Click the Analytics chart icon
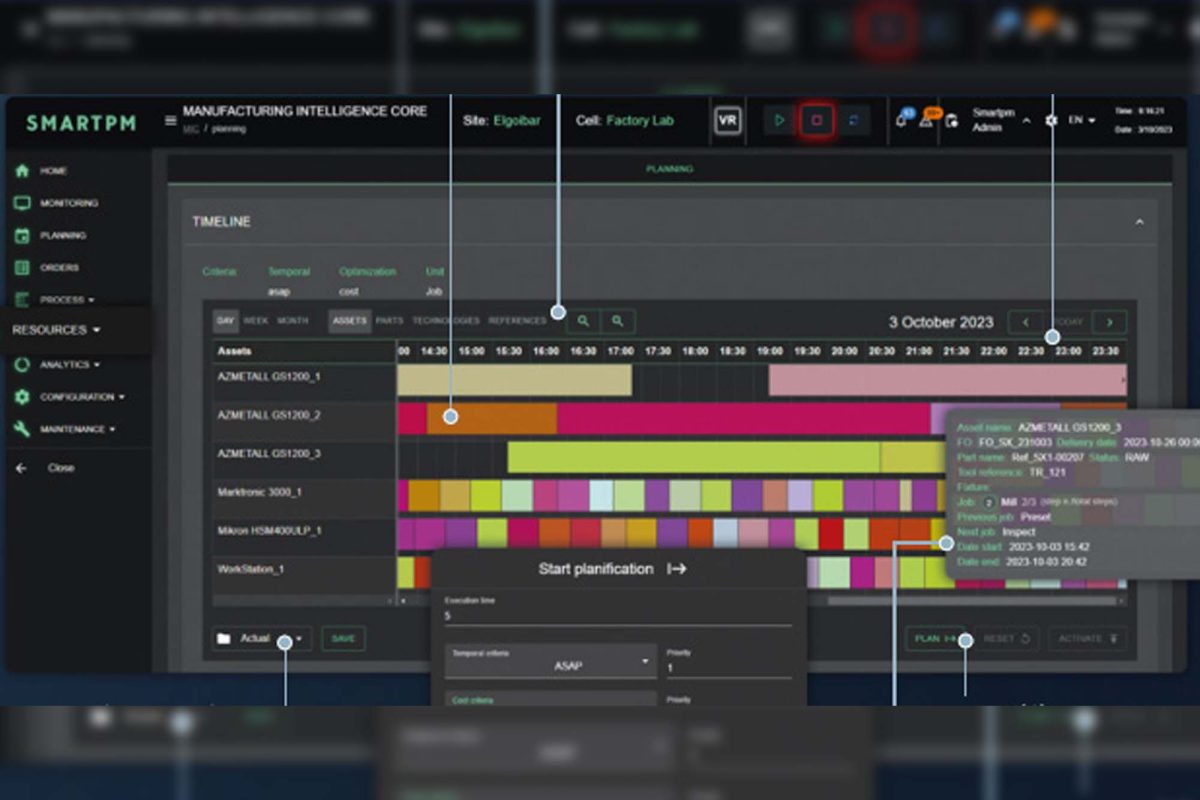This screenshot has width=1200, height=800. [x=22, y=365]
